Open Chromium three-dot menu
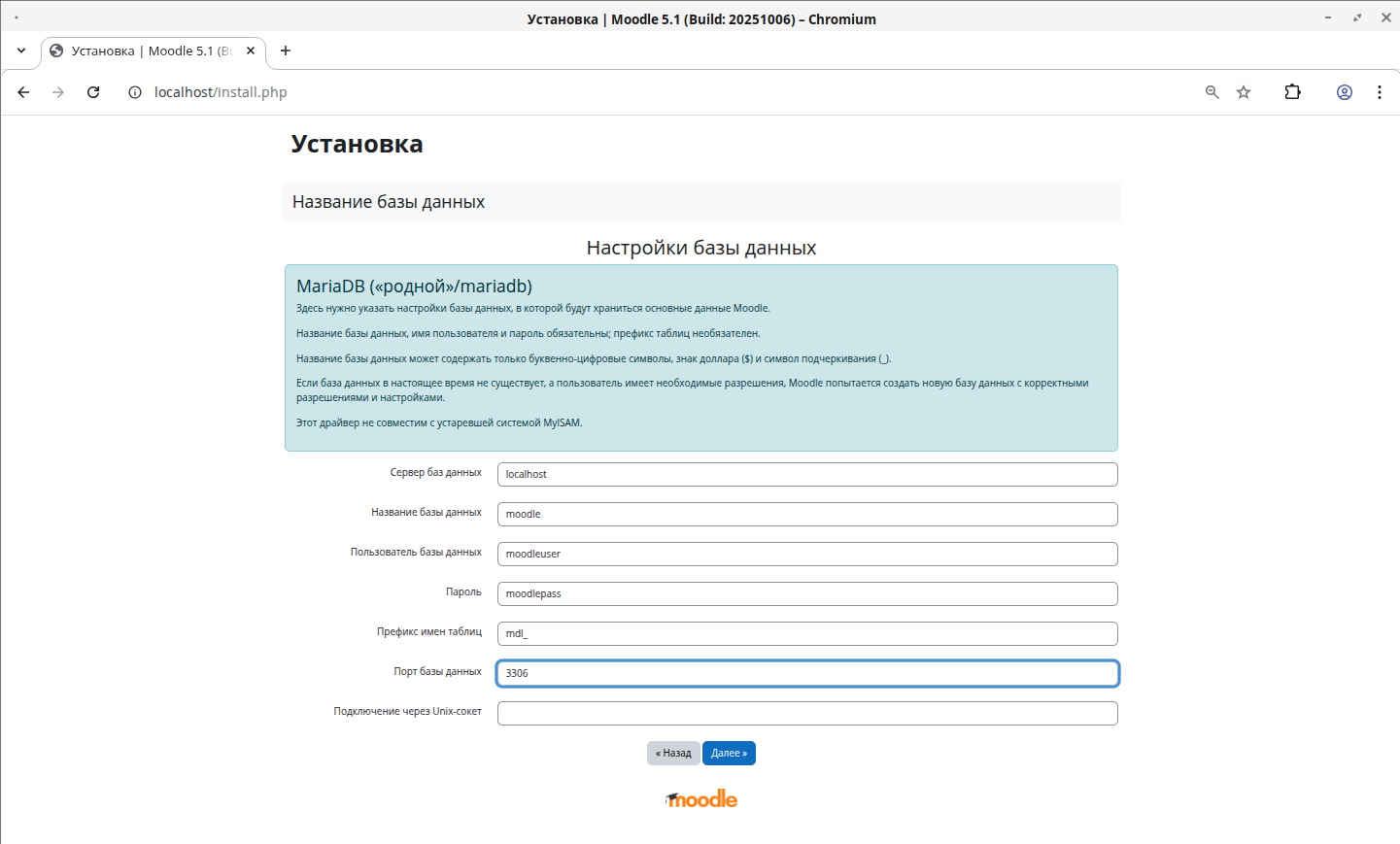Screen dimensions: 1400x844 [1380, 92]
